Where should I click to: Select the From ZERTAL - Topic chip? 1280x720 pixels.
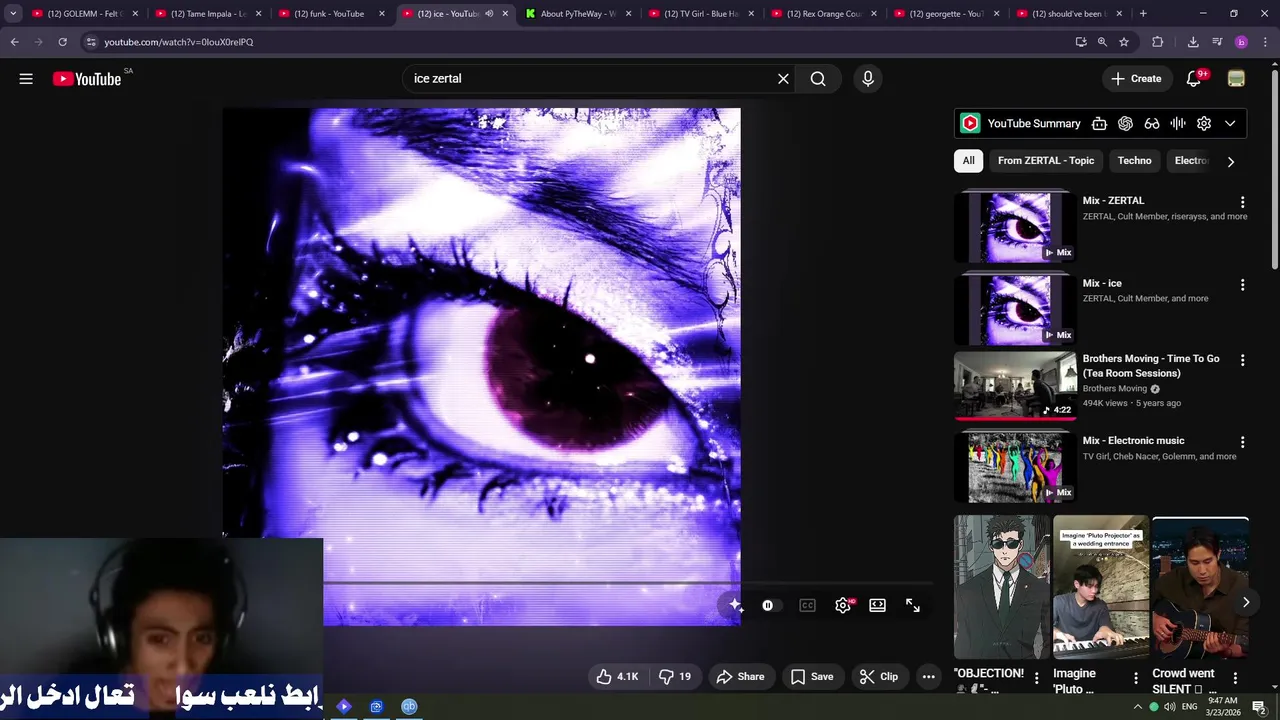tap(1046, 161)
